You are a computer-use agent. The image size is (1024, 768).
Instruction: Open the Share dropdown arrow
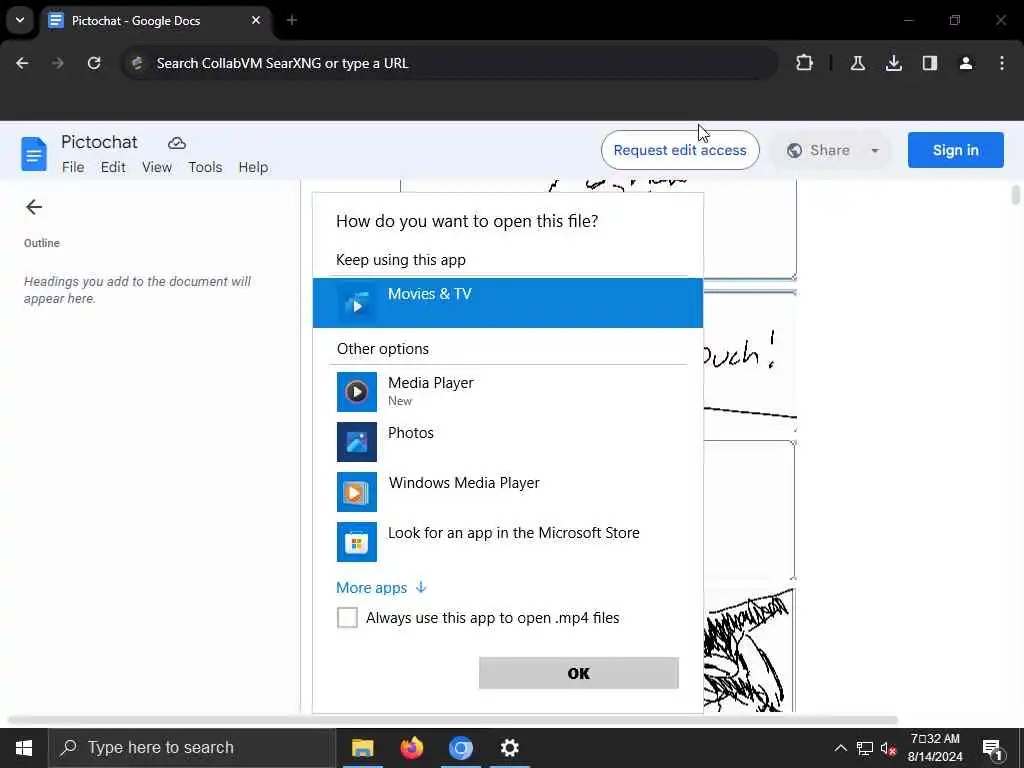coord(874,150)
